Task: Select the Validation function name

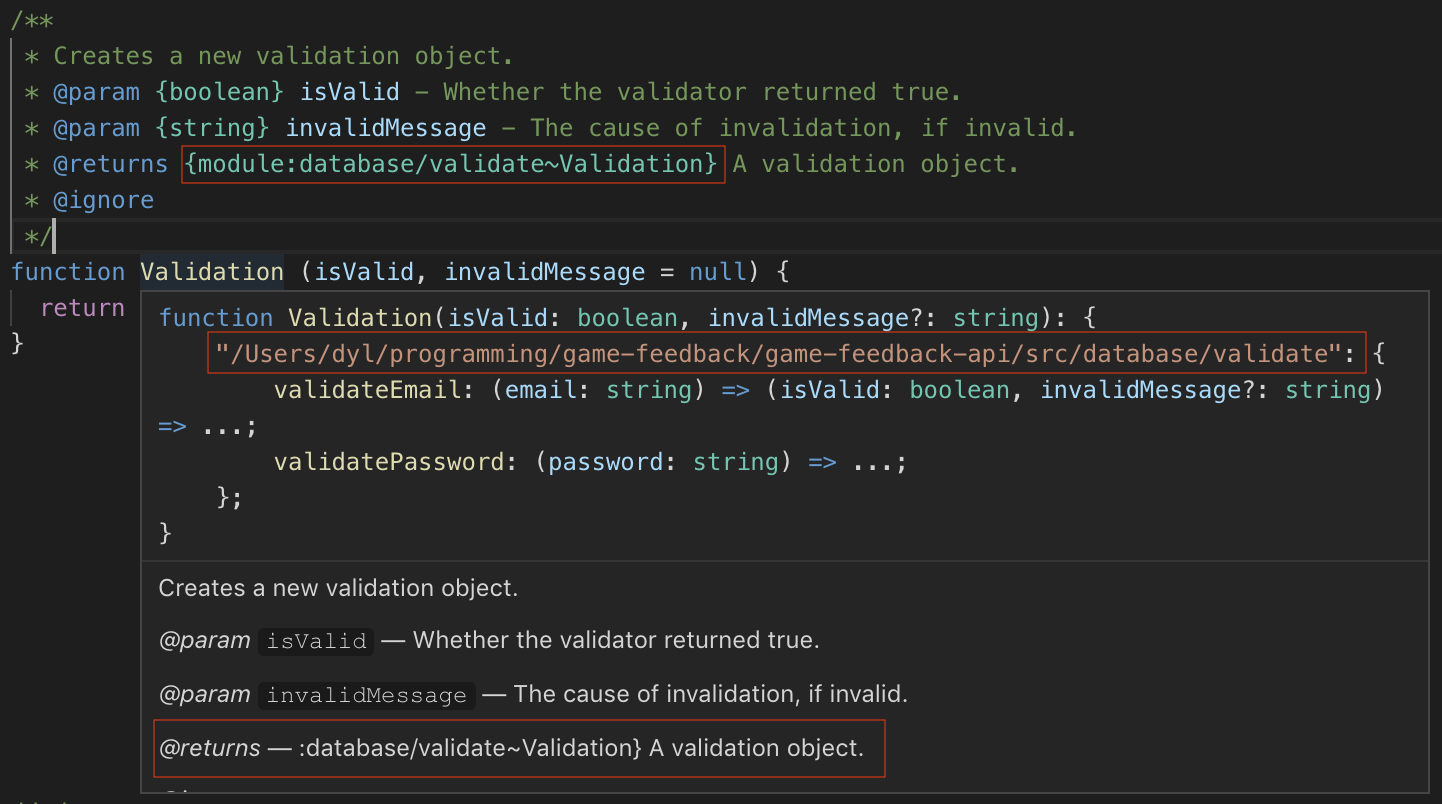Action: pyautogui.click(x=210, y=271)
